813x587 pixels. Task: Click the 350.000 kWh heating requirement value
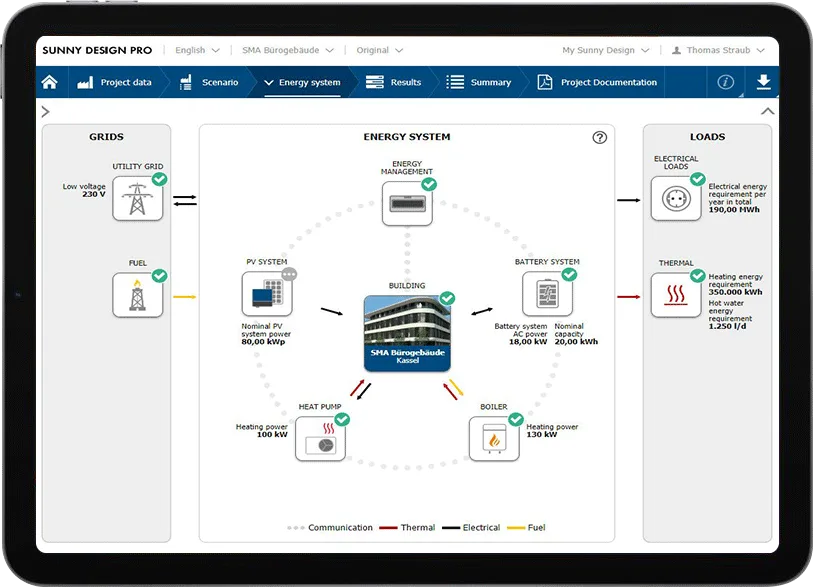[x=735, y=292]
